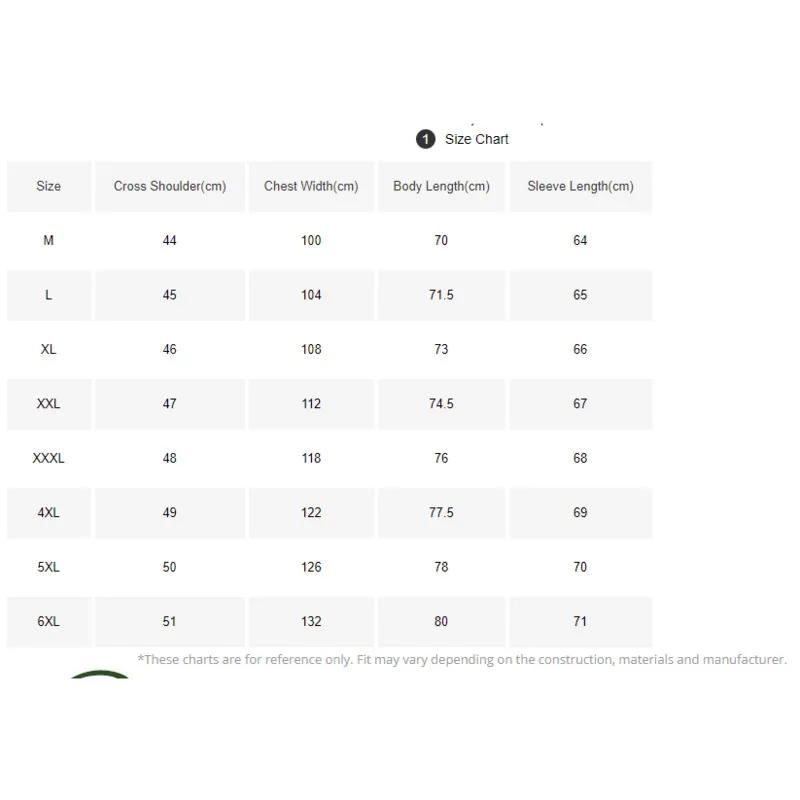
Task: Select the XL size row label
Action: 49,350
